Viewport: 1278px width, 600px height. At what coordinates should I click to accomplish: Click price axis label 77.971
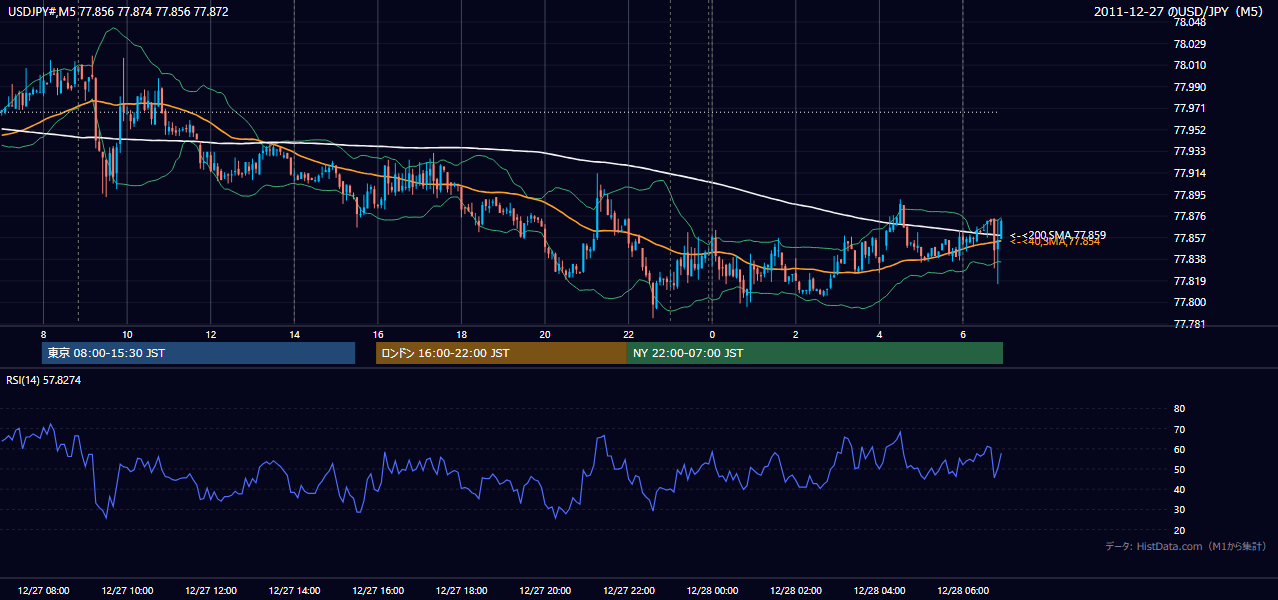(1190, 108)
